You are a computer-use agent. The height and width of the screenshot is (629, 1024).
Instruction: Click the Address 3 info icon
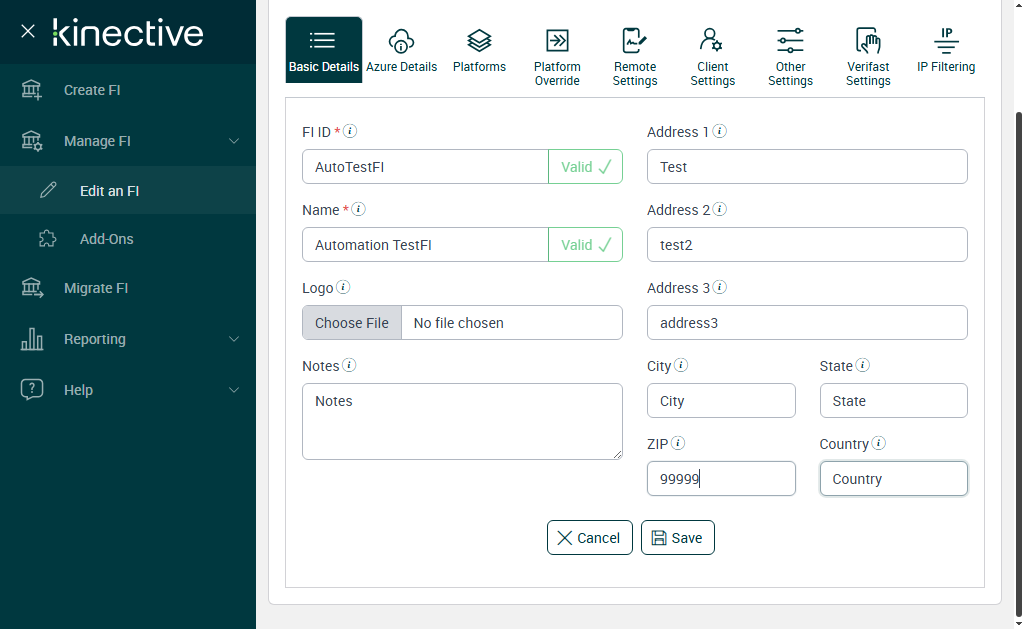point(720,287)
